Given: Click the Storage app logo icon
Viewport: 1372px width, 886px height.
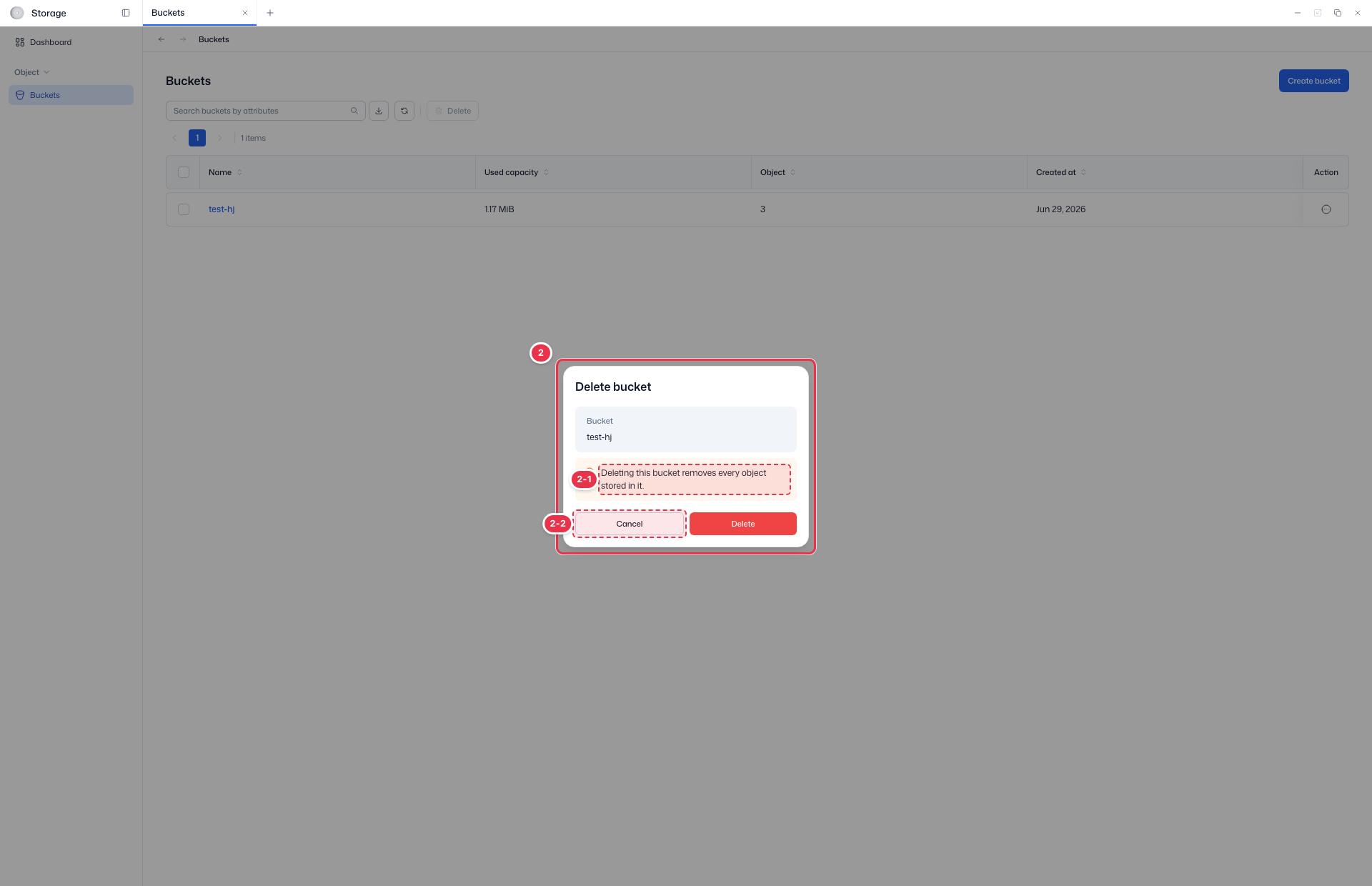Looking at the screenshot, I should click(17, 13).
